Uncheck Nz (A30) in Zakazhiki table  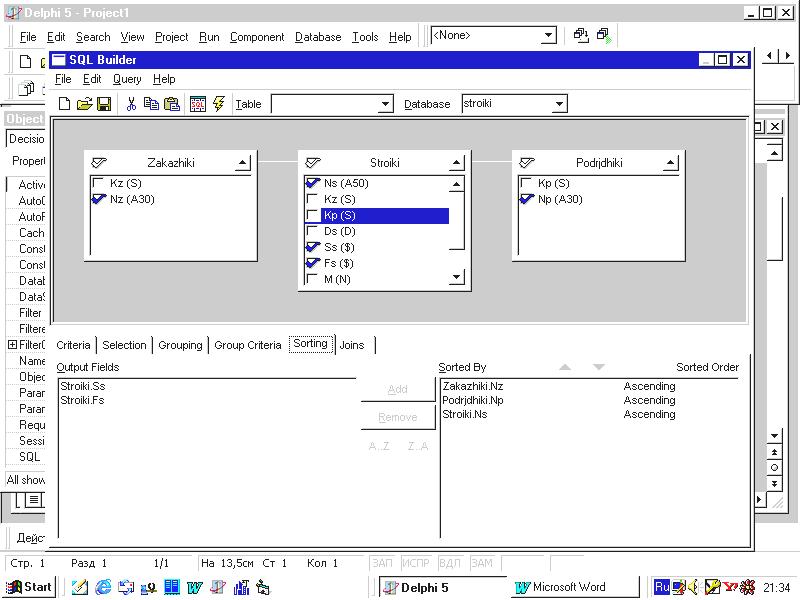(x=98, y=199)
